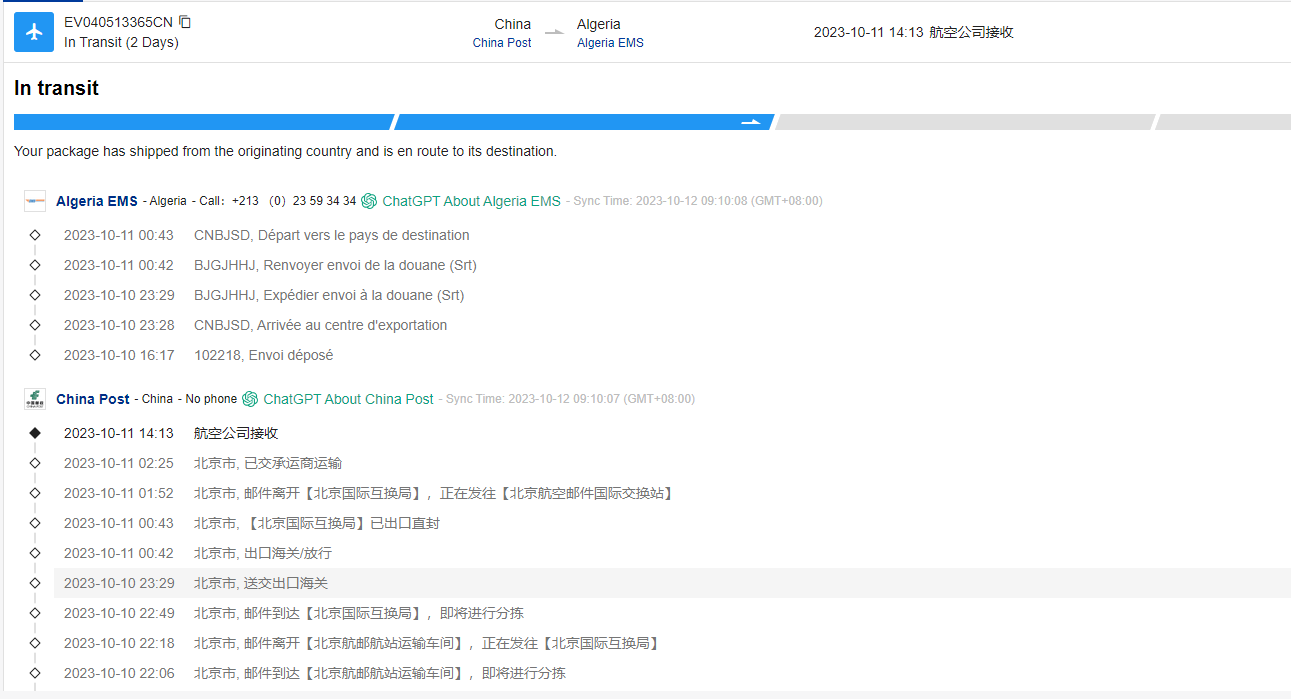This screenshot has height=699, width=1291.
Task: Open the China Post carrier link
Action: coord(502,43)
